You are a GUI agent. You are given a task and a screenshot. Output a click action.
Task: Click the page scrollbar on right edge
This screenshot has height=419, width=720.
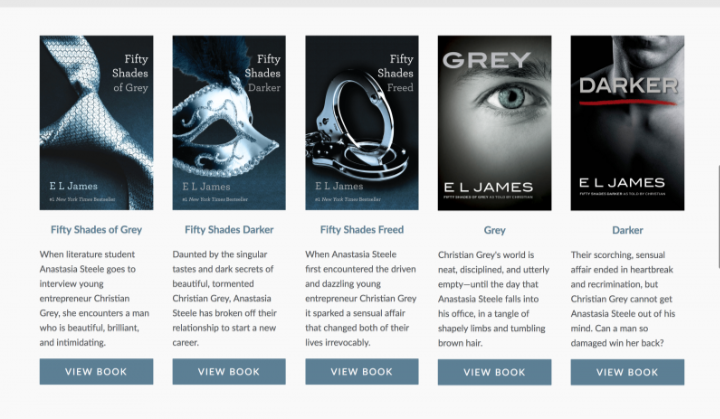(x=719, y=217)
